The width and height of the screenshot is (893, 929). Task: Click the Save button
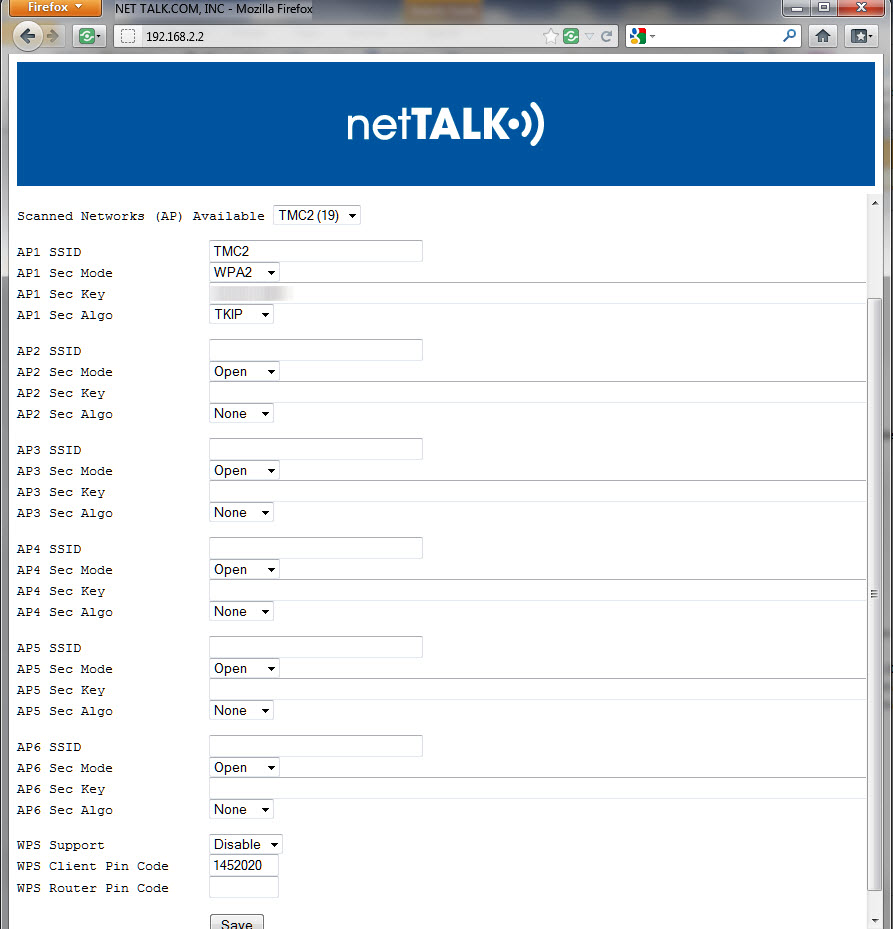pyautogui.click(x=237, y=923)
